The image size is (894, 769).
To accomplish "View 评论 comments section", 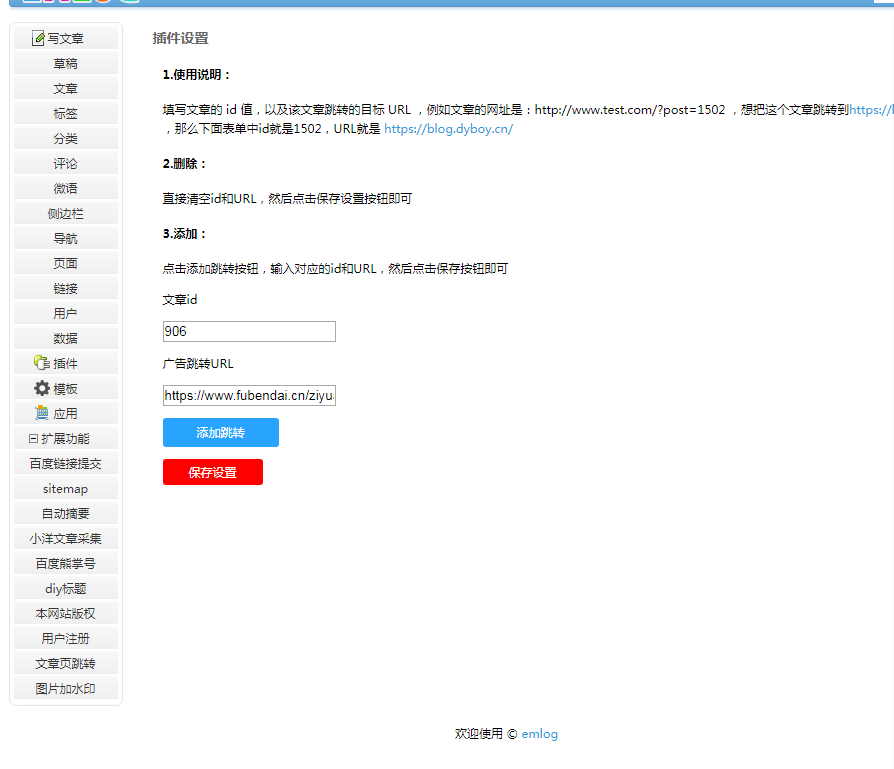I will [65, 163].
